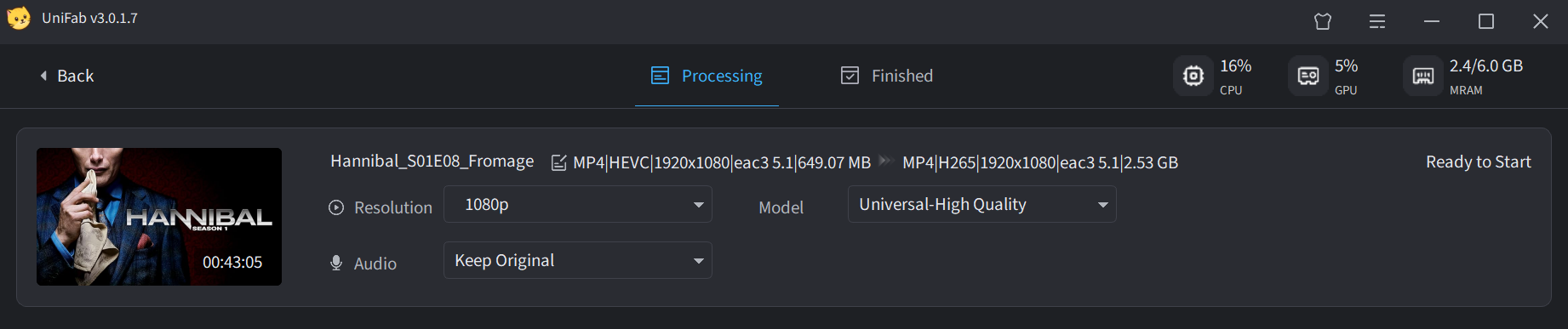Image resolution: width=1568 pixels, height=329 pixels.
Task: Select the Hannibal video thumbnail
Action: (159, 217)
